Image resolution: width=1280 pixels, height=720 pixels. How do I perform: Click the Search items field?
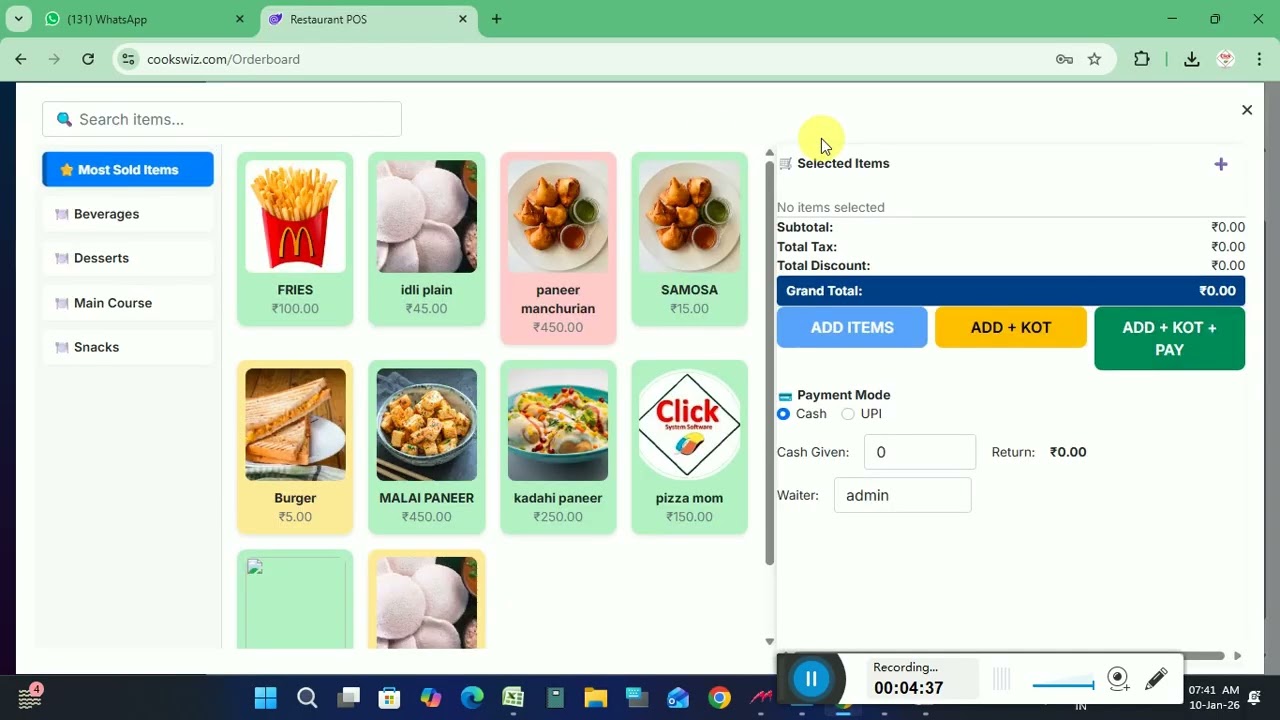[222, 119]
